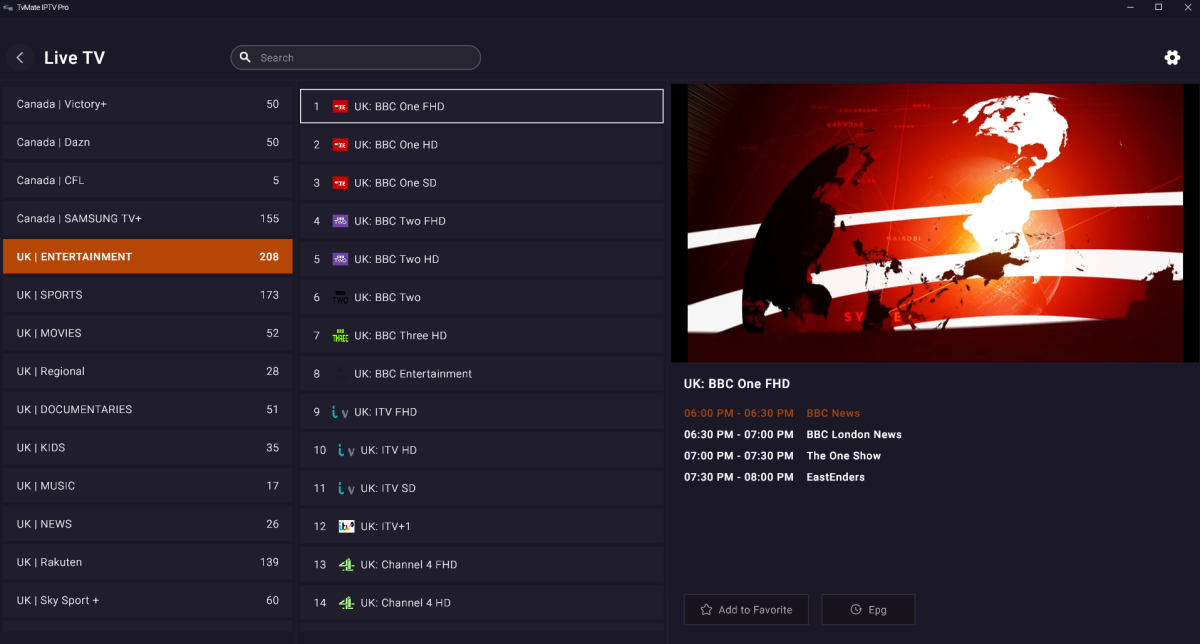Click the magnifier icon in search bar
The width and height of the screenshot is (1200, 644).
[x=246, y=58]
